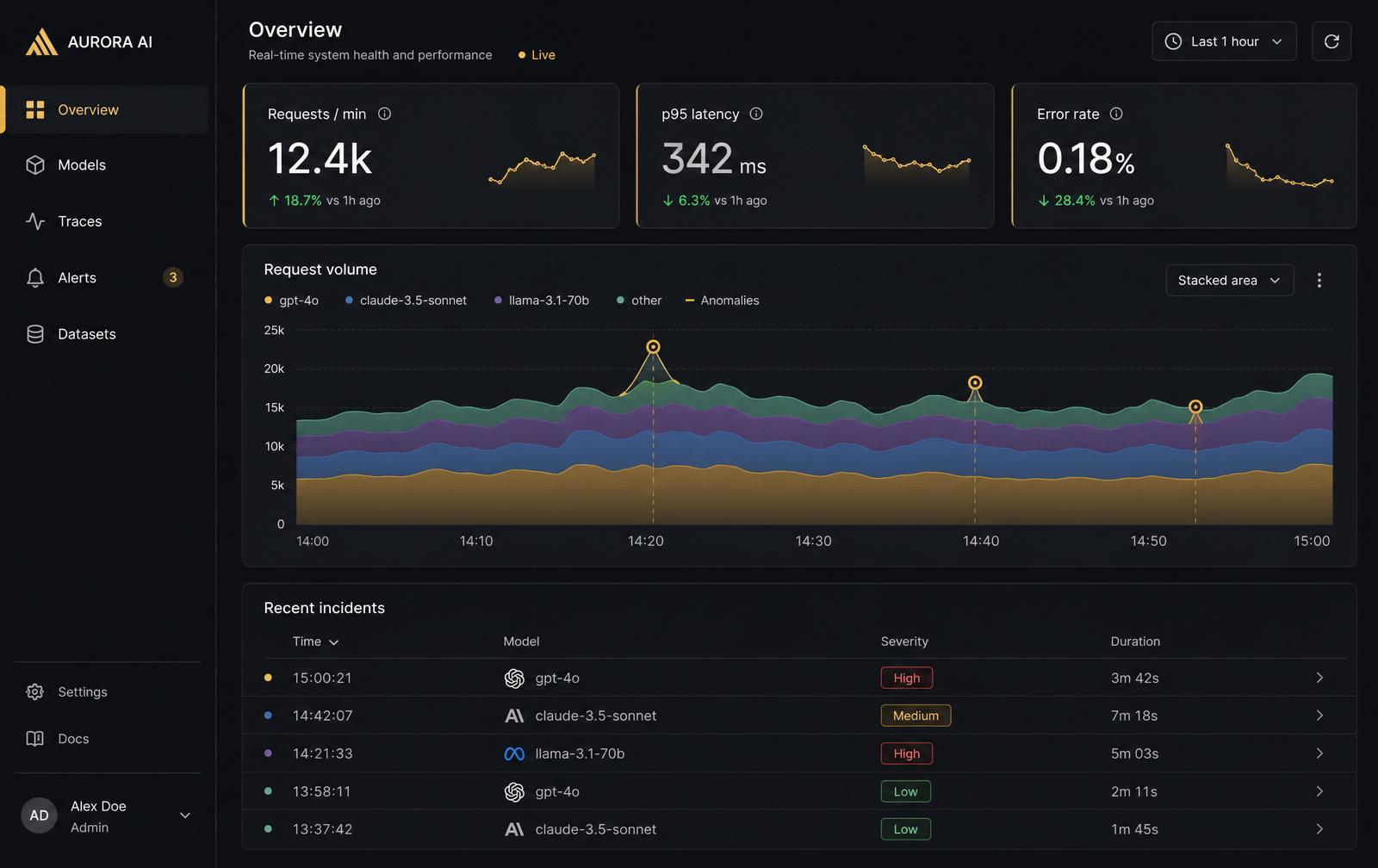This screenshot has width=1378, height=868.
Task: Show info for Error rate metric
Action: 1116,114
